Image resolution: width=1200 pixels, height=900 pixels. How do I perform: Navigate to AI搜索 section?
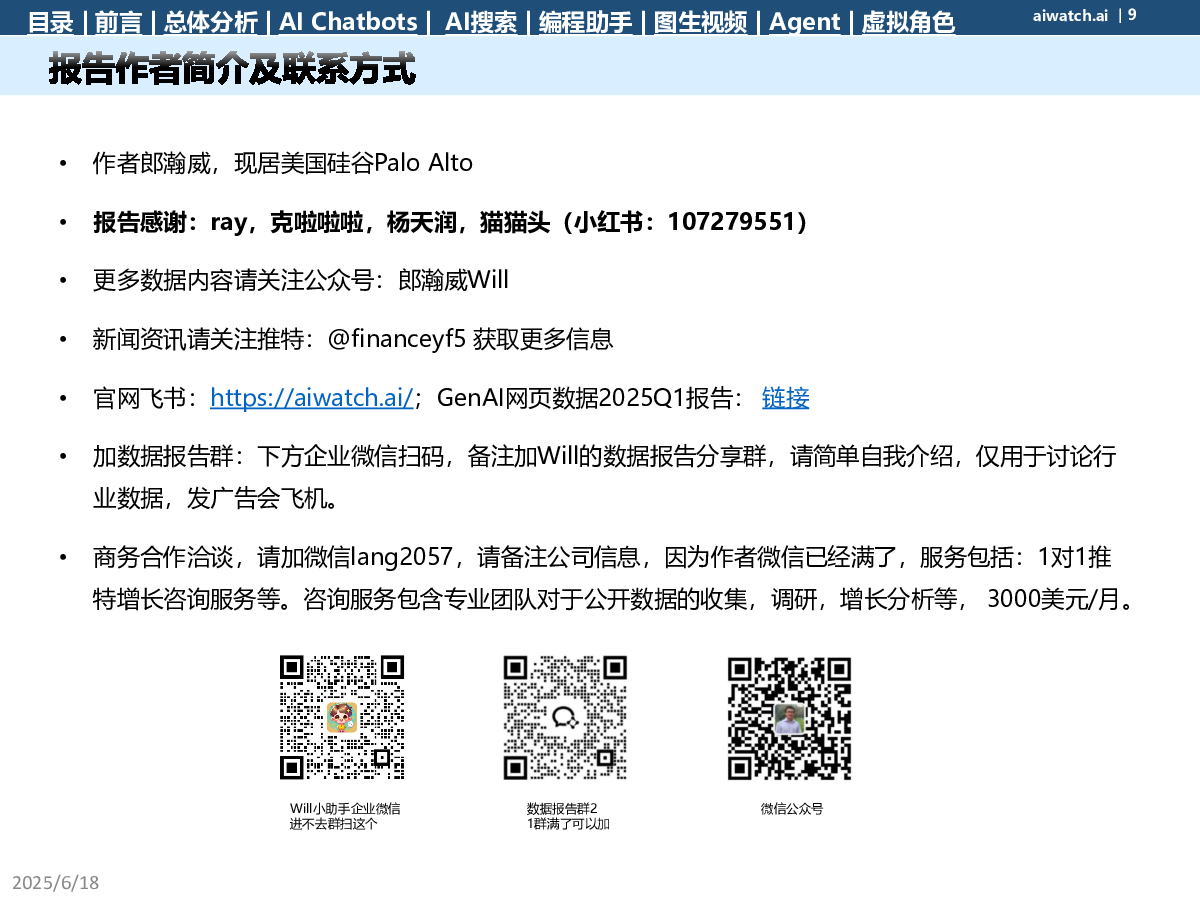481,22
